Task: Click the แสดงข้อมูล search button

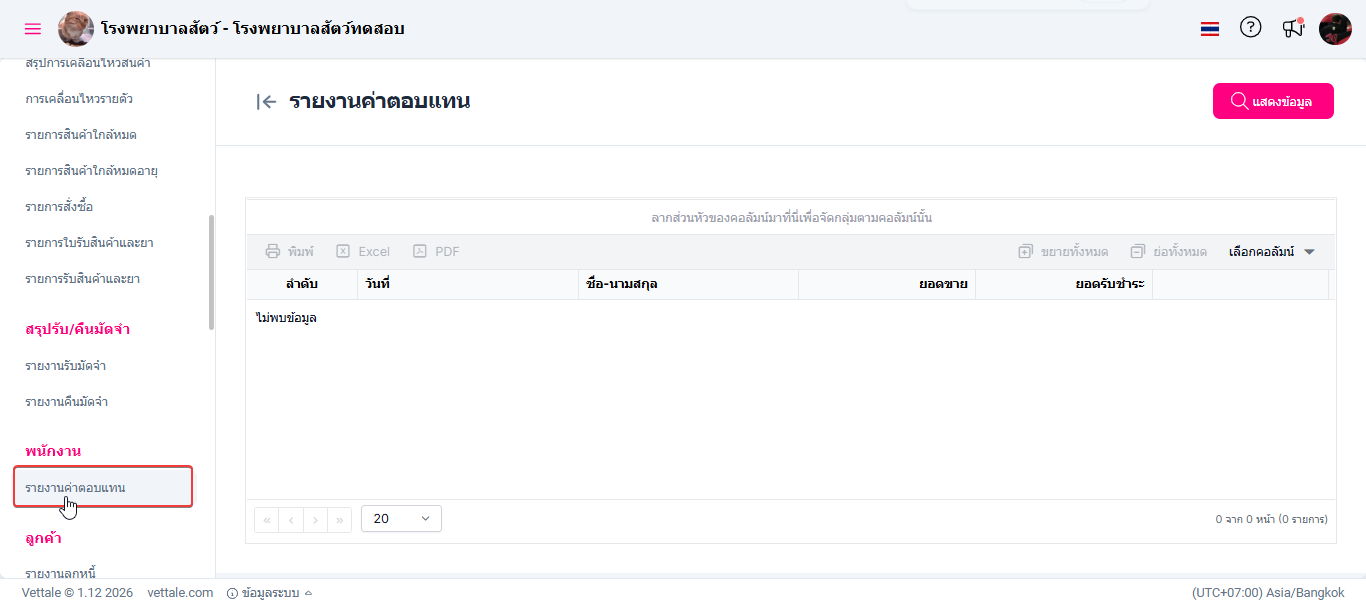Action: pos(1273,101)
